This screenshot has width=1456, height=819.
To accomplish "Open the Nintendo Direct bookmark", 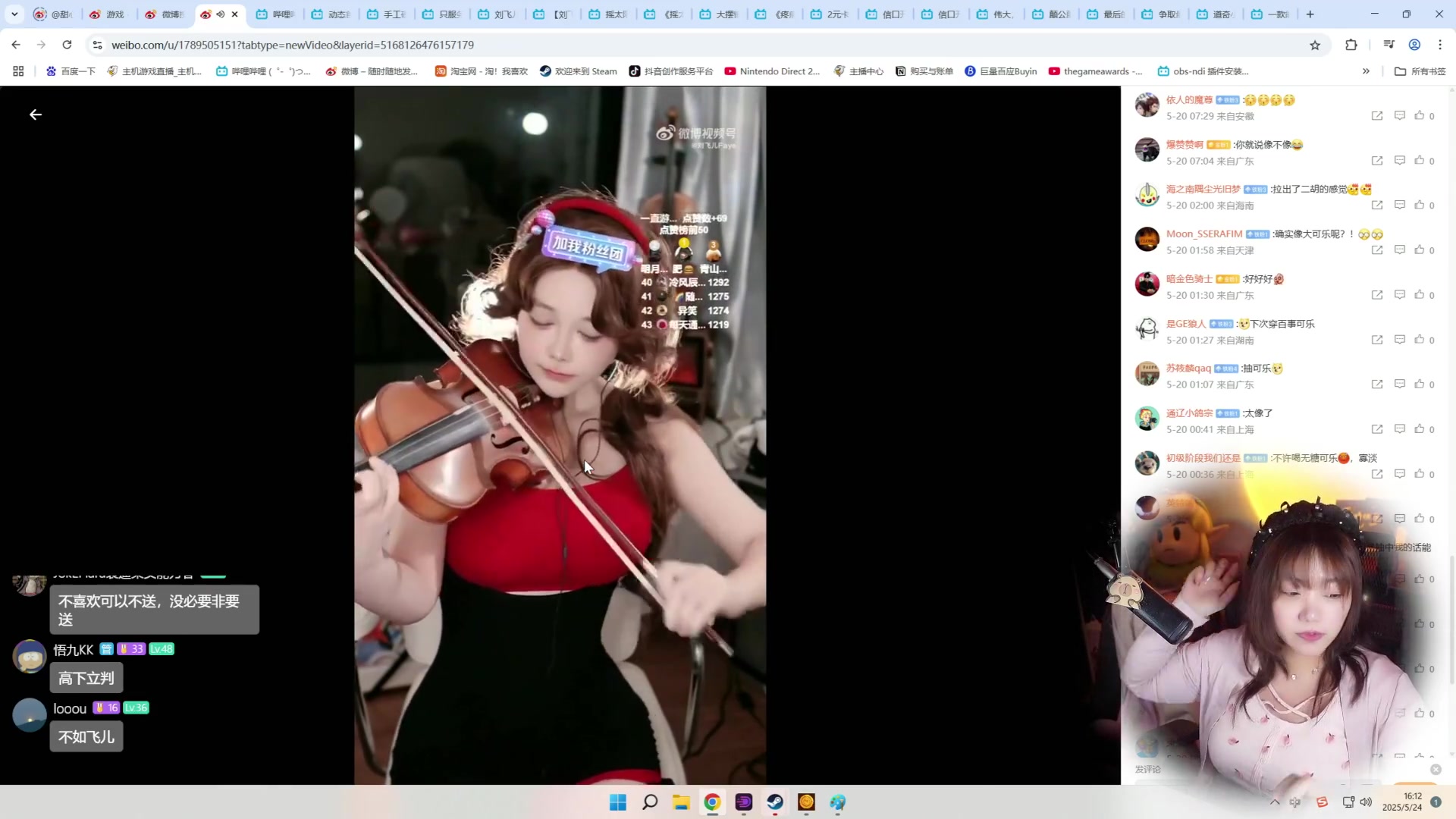I will pos(772,71).
